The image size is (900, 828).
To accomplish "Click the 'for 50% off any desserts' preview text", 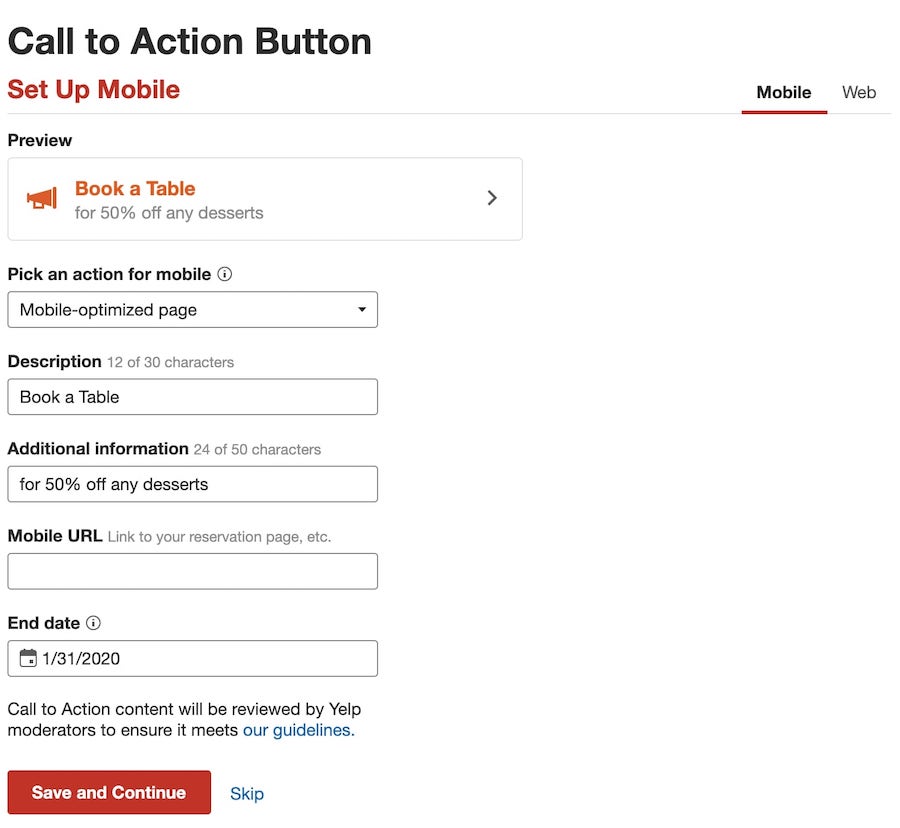I will point(169,213).
